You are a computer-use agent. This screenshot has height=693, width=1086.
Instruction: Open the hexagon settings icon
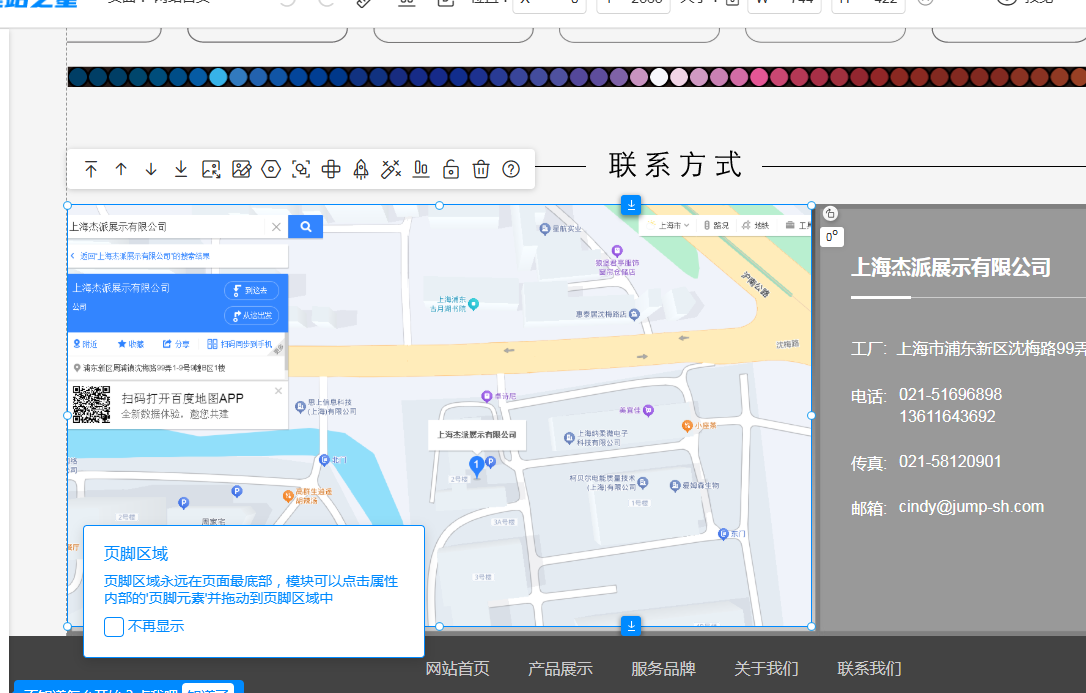pos(271,170)
